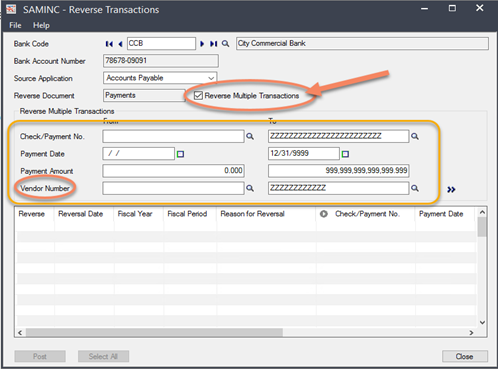Viewport: 498px width, 369px height.
Task: Click the From Vendor Number field
Action: 173,188
